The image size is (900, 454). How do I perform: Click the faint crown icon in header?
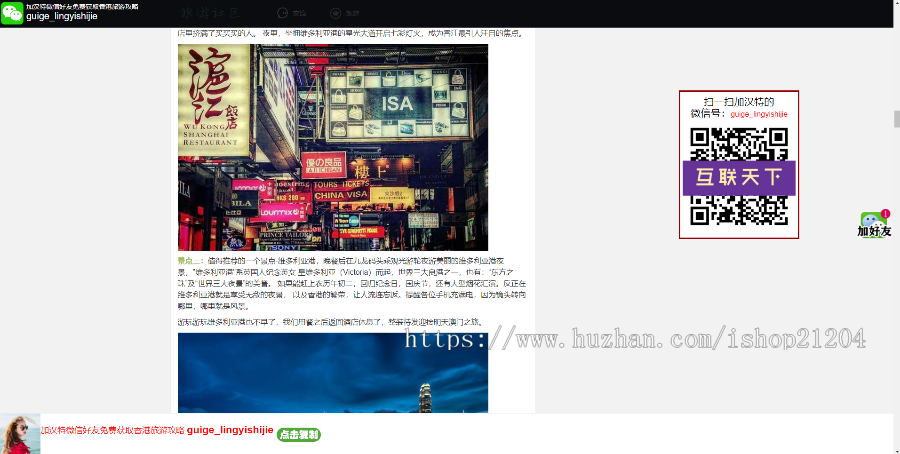click(x=336, y=13)
